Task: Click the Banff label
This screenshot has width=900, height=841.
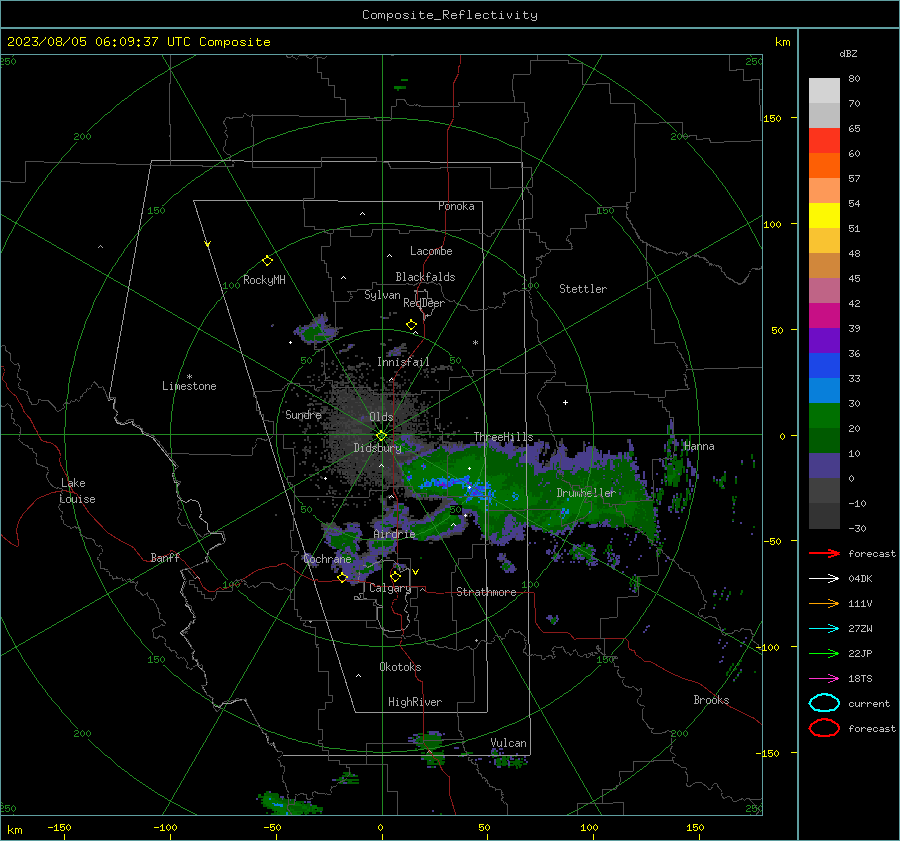Action: point(165,557)
